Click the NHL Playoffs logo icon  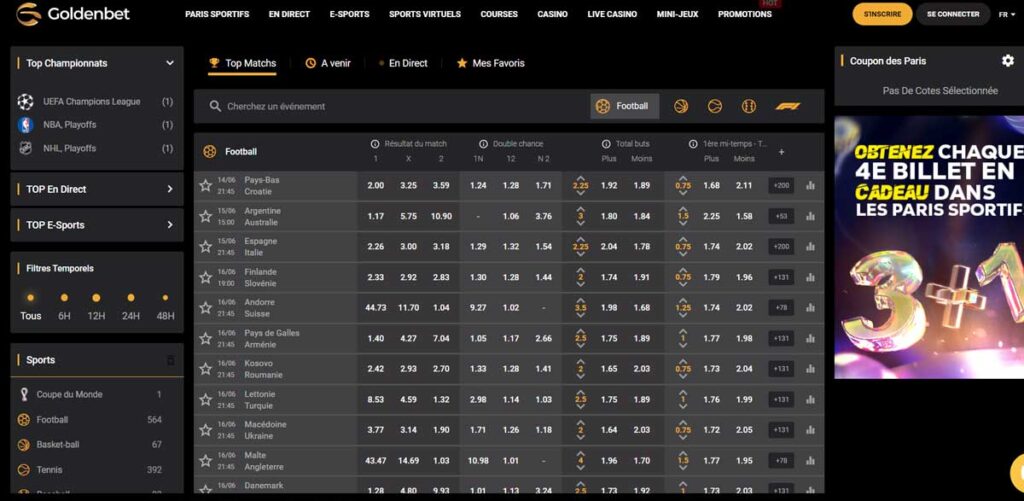25,148
